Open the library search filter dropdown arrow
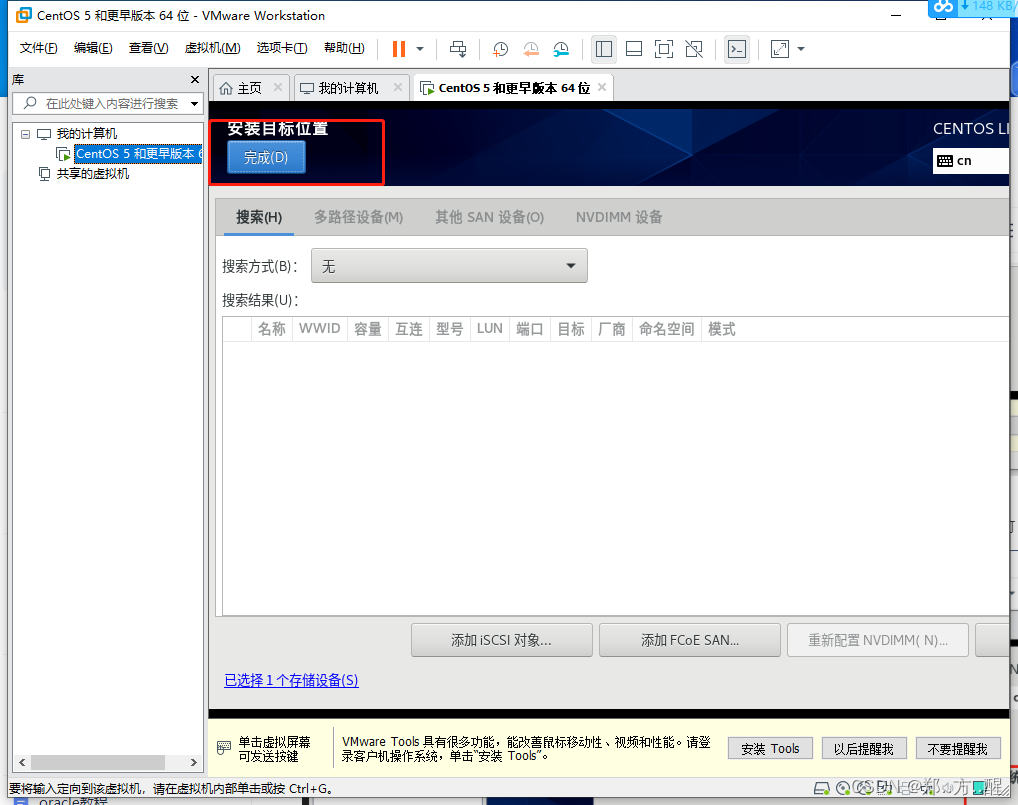The height and width of the screenshot is (805, 1018). 194,103
